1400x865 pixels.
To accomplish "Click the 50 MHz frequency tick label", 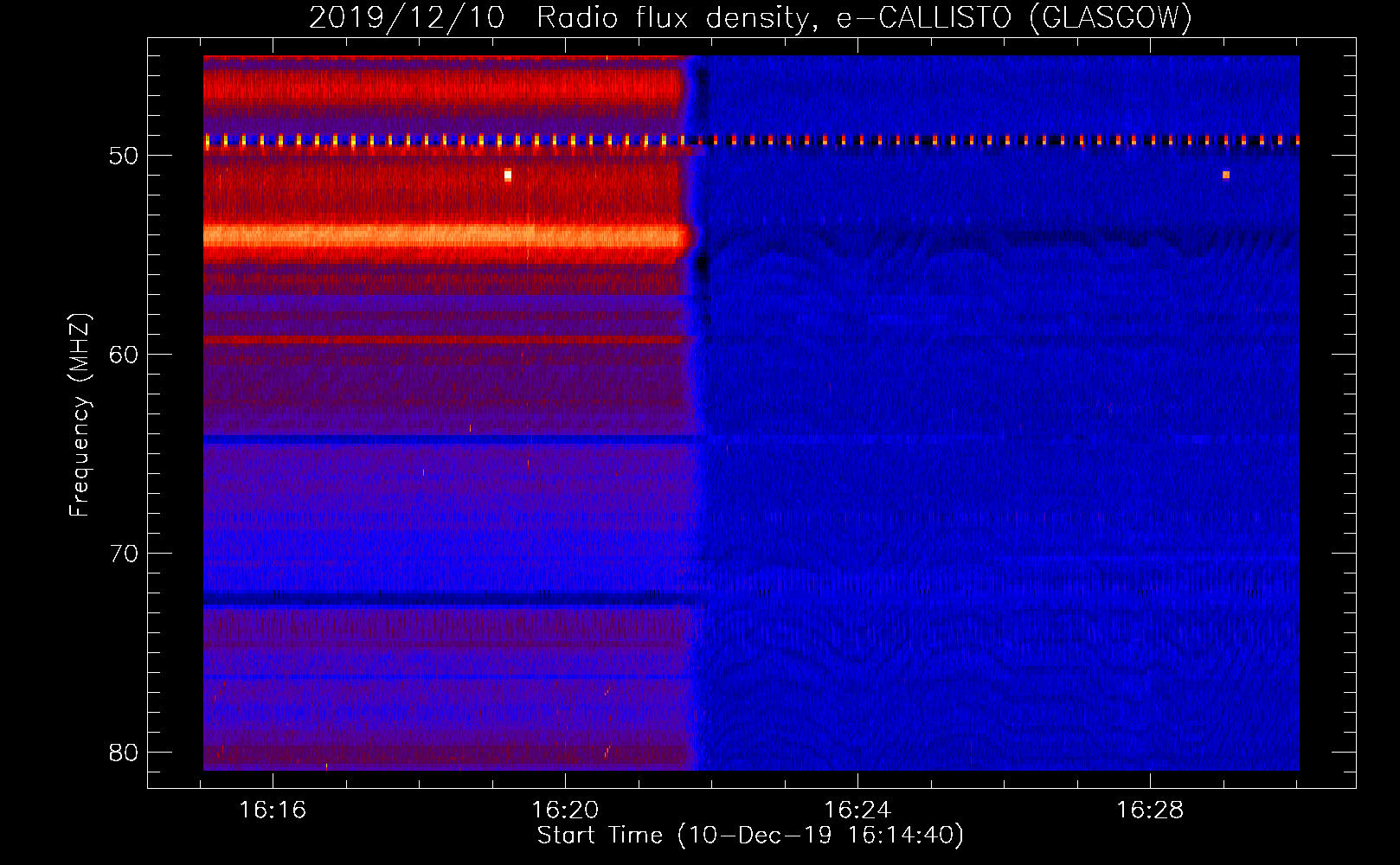I will 124,156.
